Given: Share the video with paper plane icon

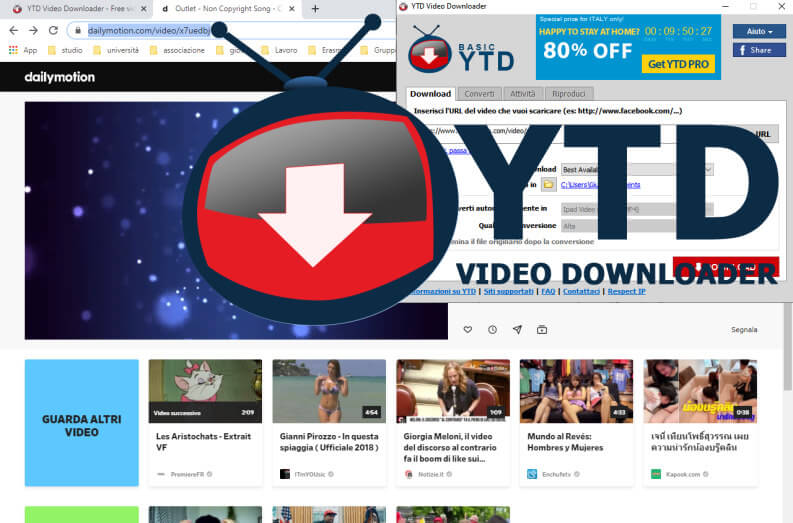Looking at the screenshot, I should point(517,330).
